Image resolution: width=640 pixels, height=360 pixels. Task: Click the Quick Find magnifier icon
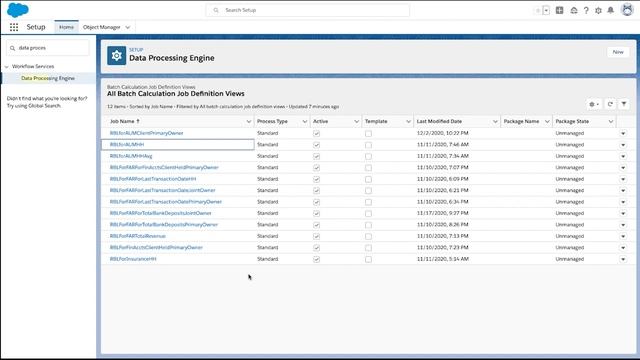click(x=12, y=48)
